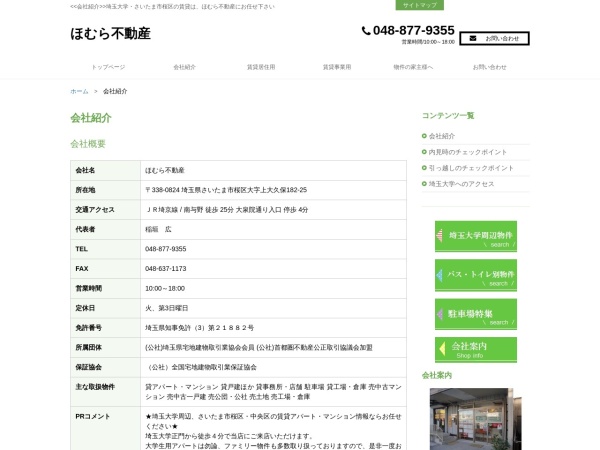Click the 会社概要 heading
The height and width of the screenshot is (450, 600).
[88, 144]
